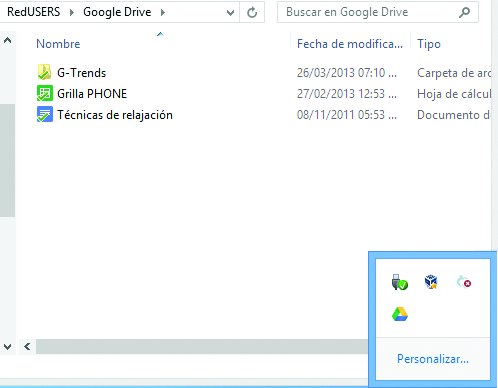The image size is (498, 388).
Task: Click the Documento d type cell
Action: 453,115
